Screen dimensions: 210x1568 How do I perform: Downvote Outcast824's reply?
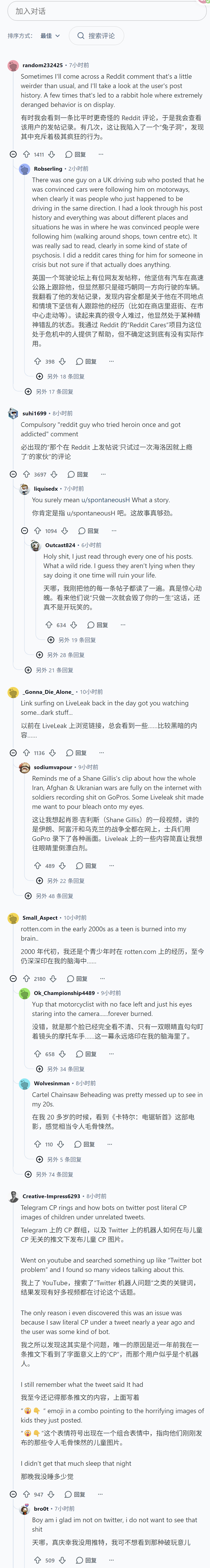pos(73,625)
